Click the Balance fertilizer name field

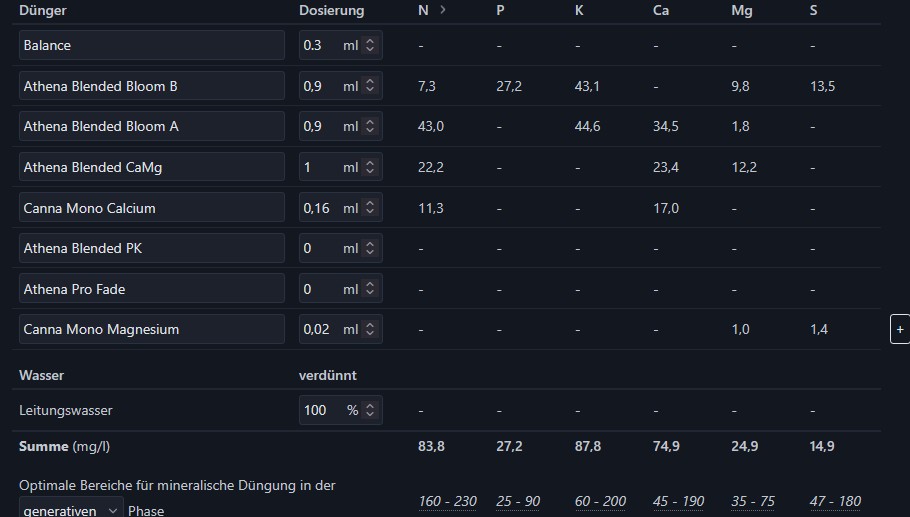[152, 46]
